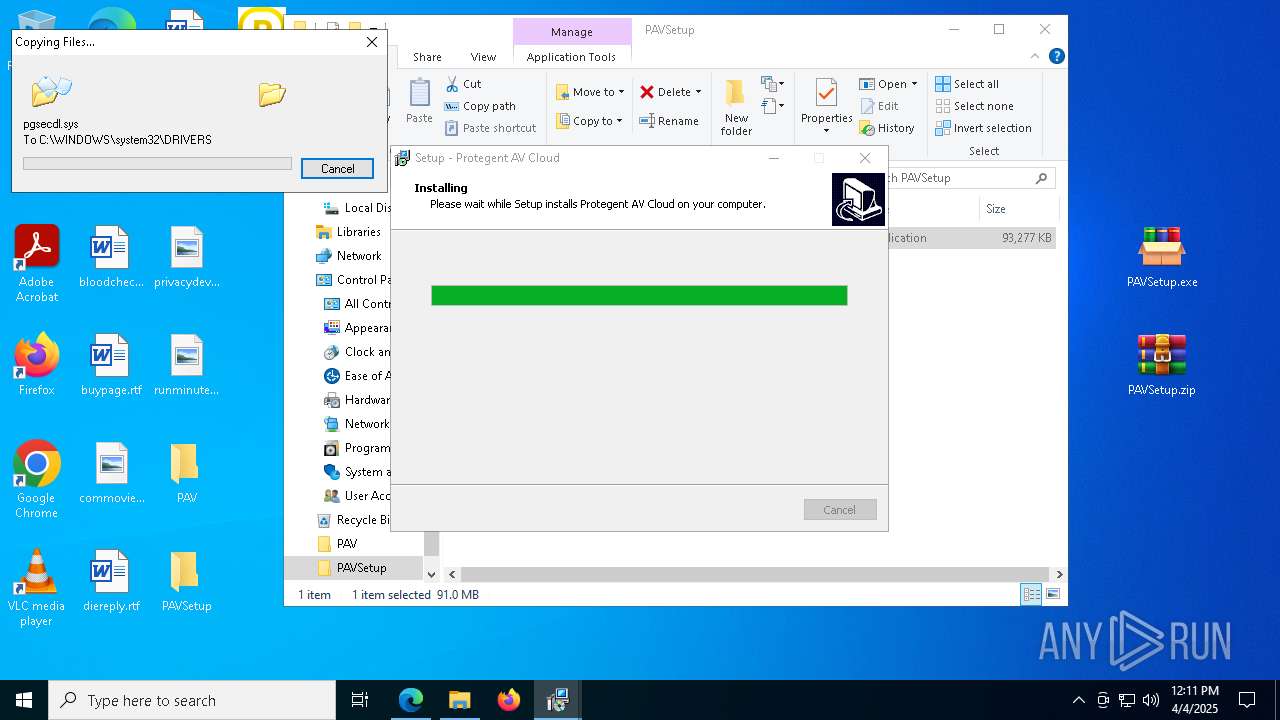Click Edit in the ribbon
Screen dimensions: 1280x720
point(879,106)
